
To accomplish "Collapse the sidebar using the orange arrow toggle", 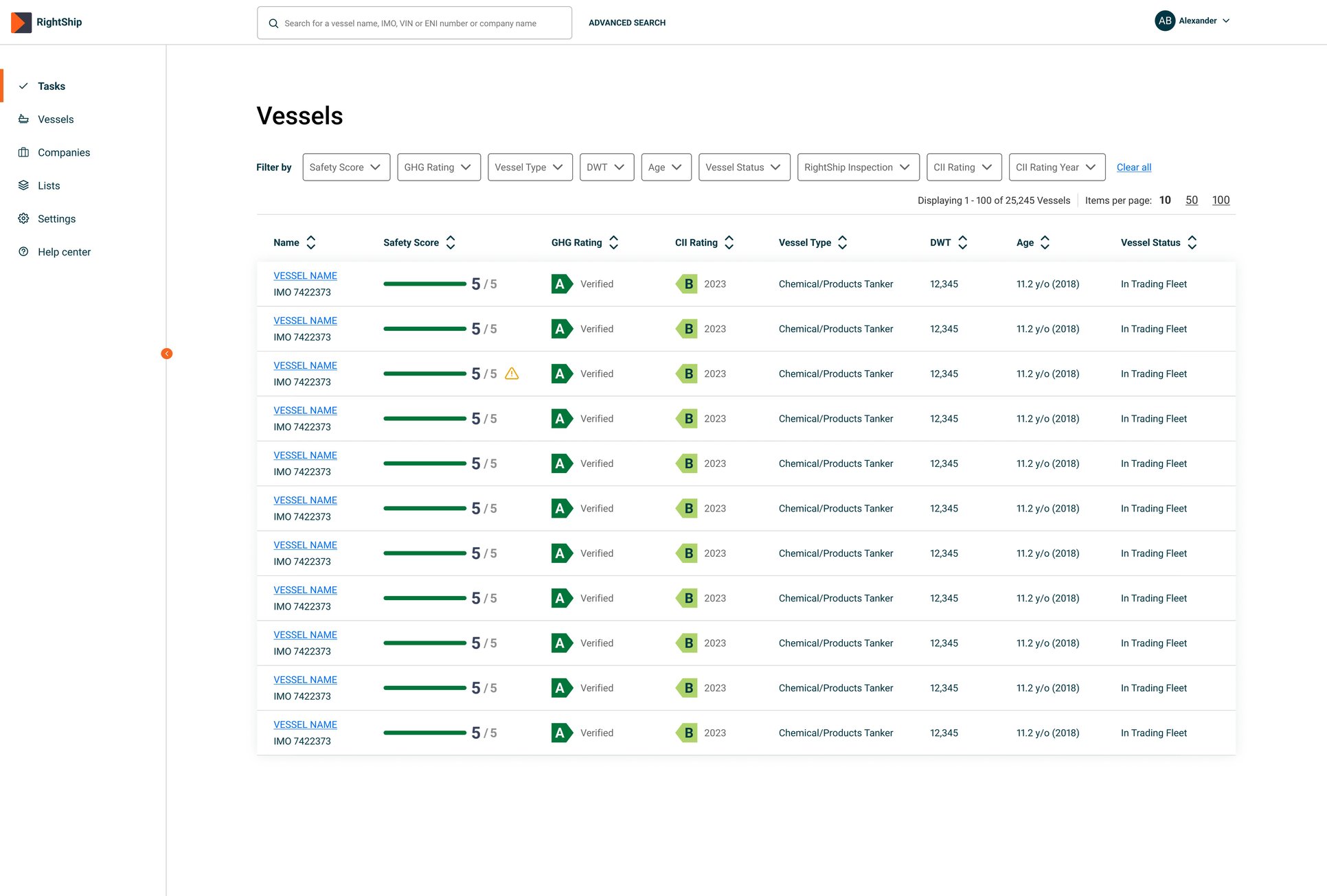I will (x=167, y=353).
